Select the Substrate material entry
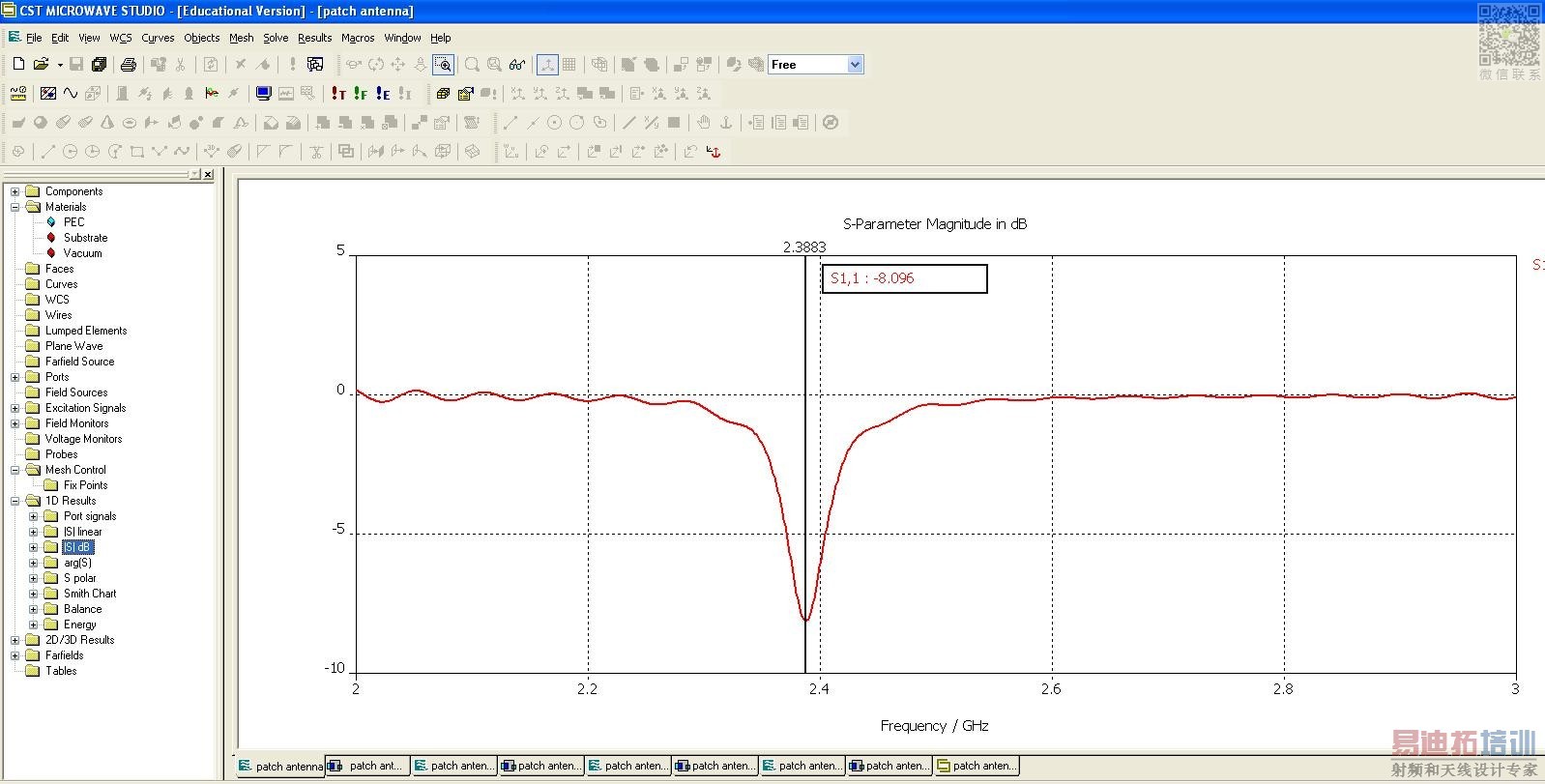Image resolution: width=1545 pixels, height=784 pixels. (85, 238)
